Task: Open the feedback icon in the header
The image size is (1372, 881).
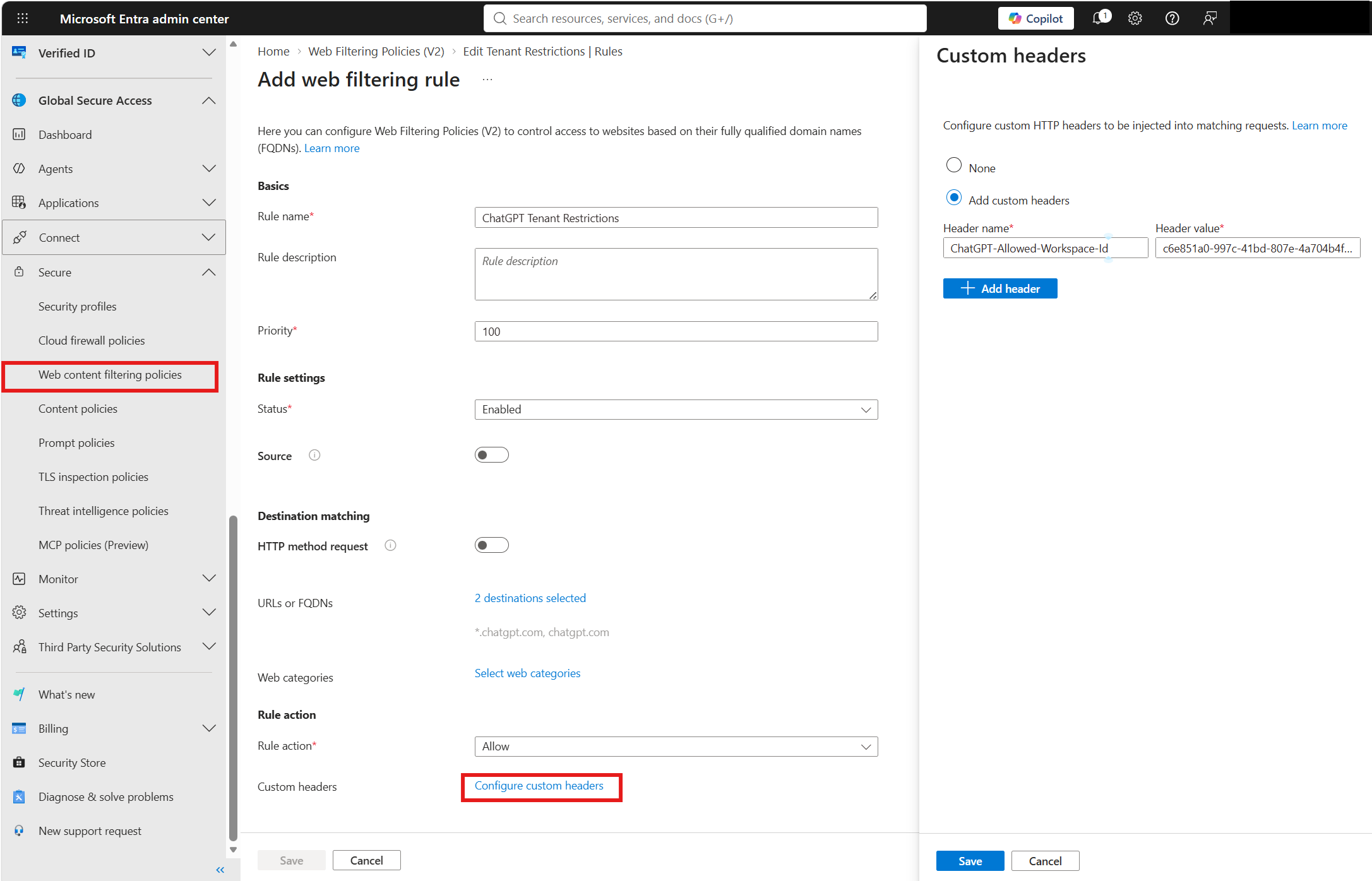Action: pyautogui.click(x=1209, y=18)
